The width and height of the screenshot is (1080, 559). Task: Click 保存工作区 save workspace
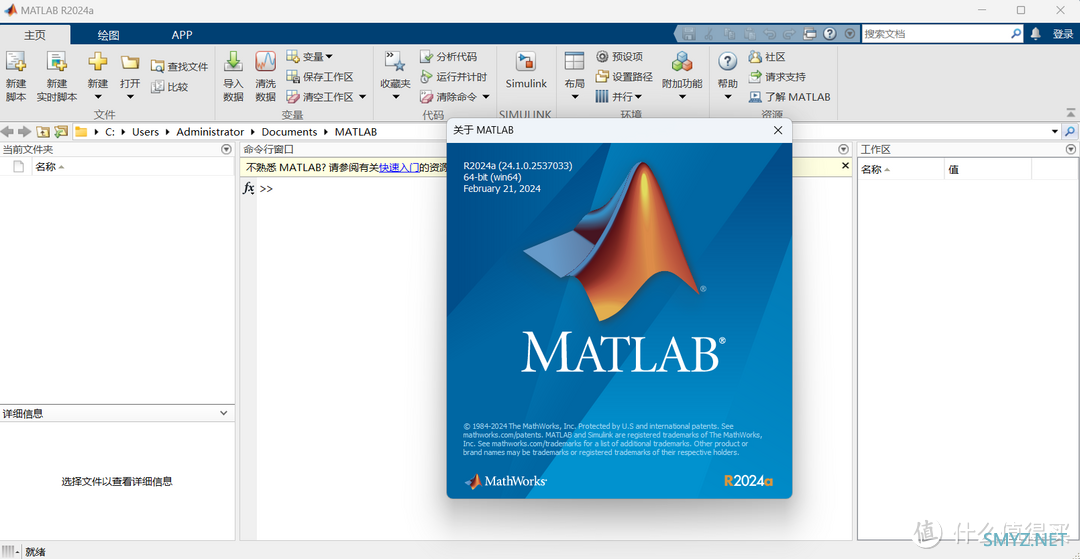(320, 76)
